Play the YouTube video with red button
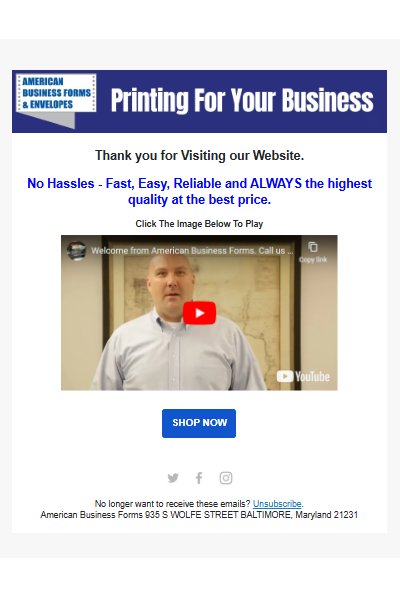Screen dimensions: 400x600 tap(199, 313)
